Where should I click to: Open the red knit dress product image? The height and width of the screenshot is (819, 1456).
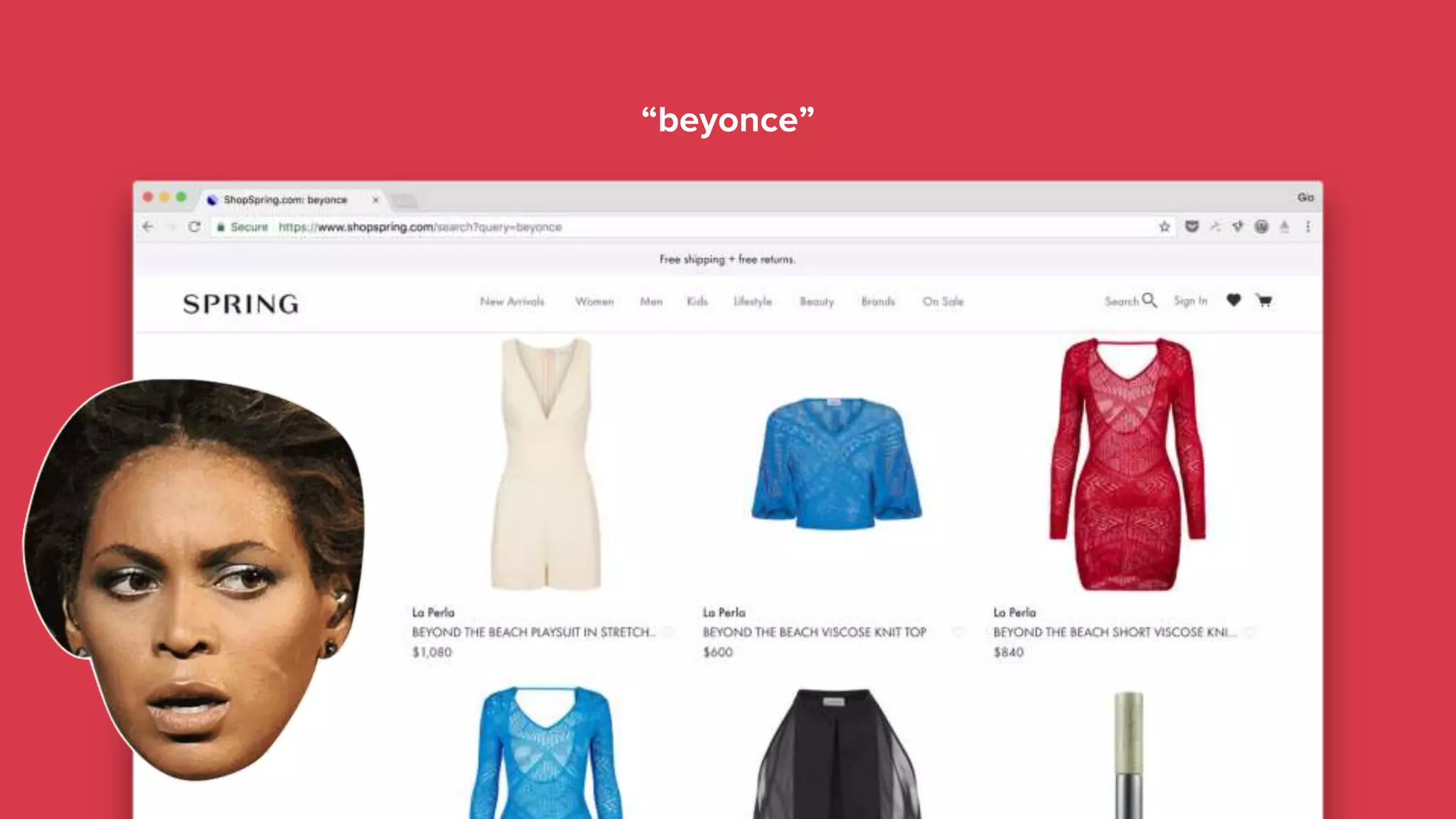click(1128, 464)
